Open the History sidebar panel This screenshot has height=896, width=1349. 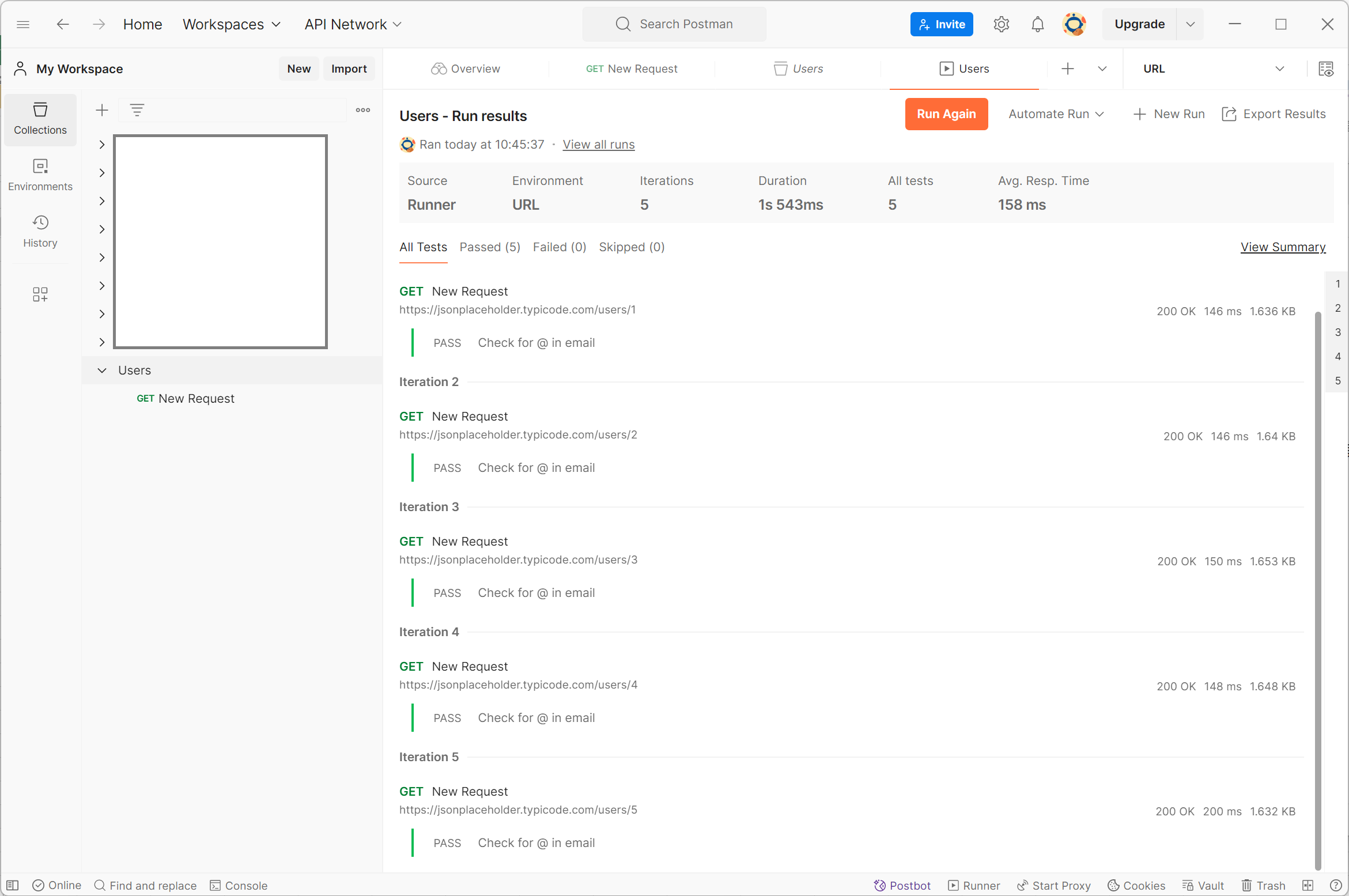coord(40,232)
